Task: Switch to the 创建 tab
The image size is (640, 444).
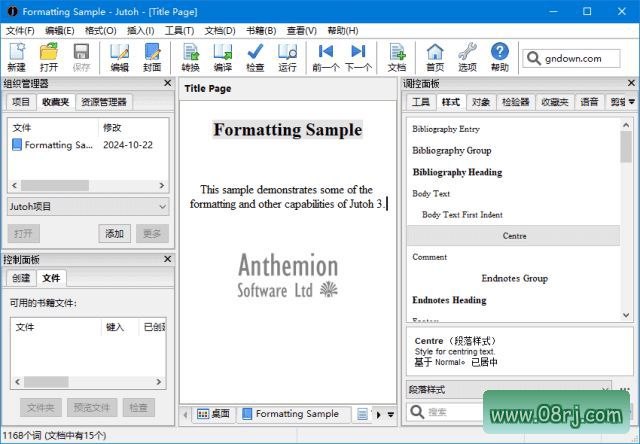Action: (x=21, y=278)
